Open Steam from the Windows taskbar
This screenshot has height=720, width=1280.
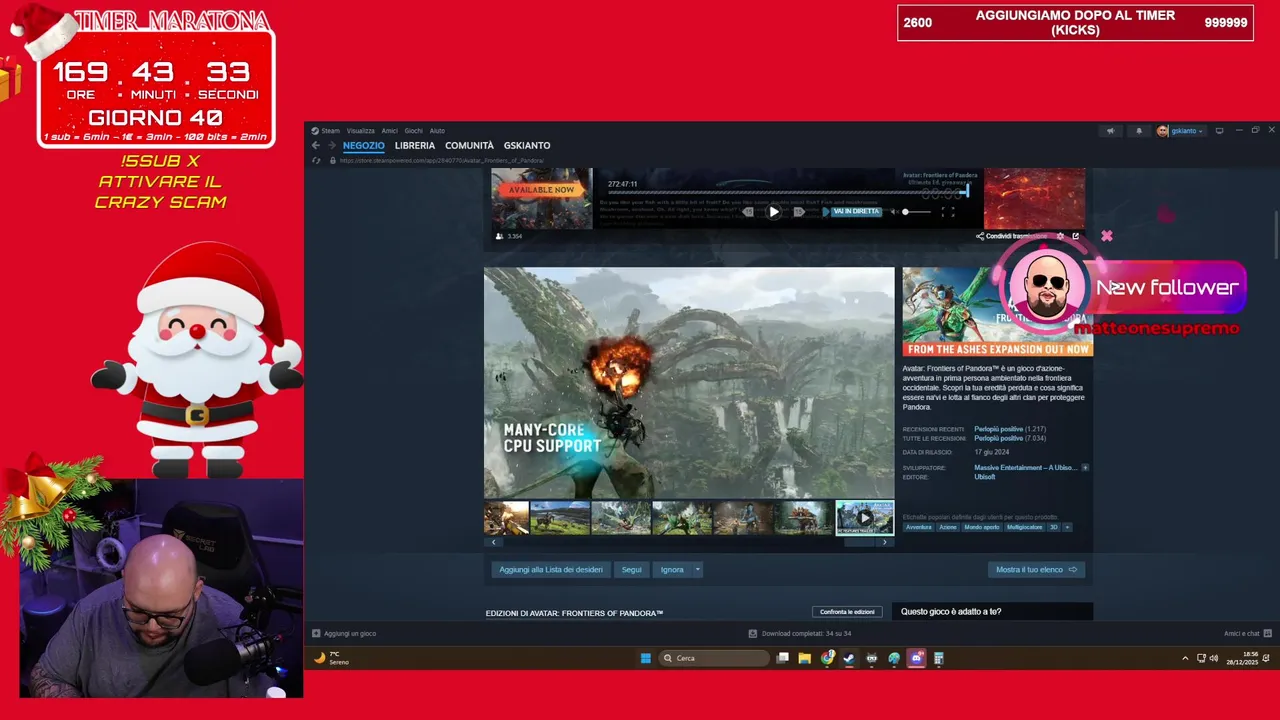tap(848, 658)
